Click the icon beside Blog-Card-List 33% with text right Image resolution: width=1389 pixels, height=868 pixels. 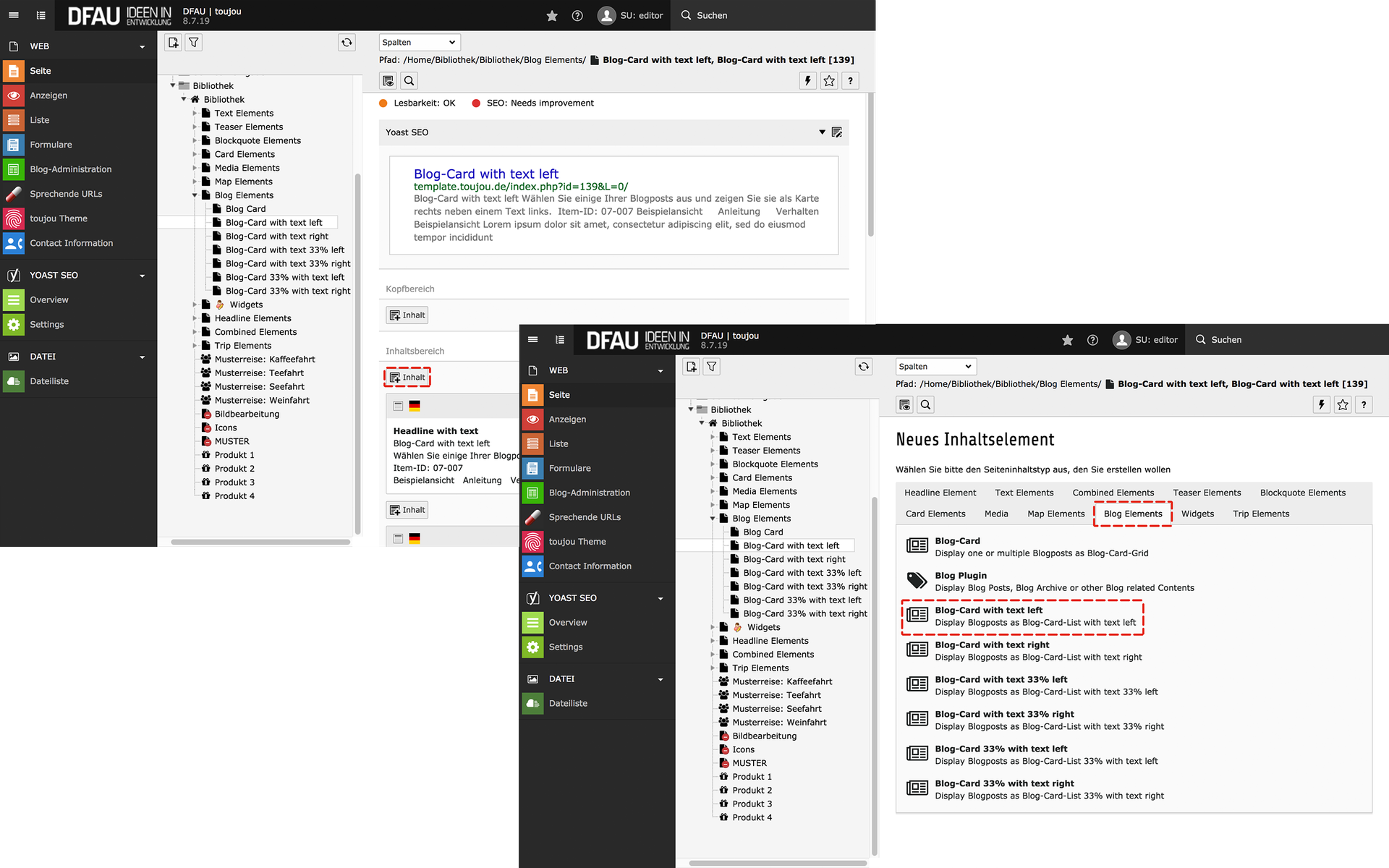917,788
